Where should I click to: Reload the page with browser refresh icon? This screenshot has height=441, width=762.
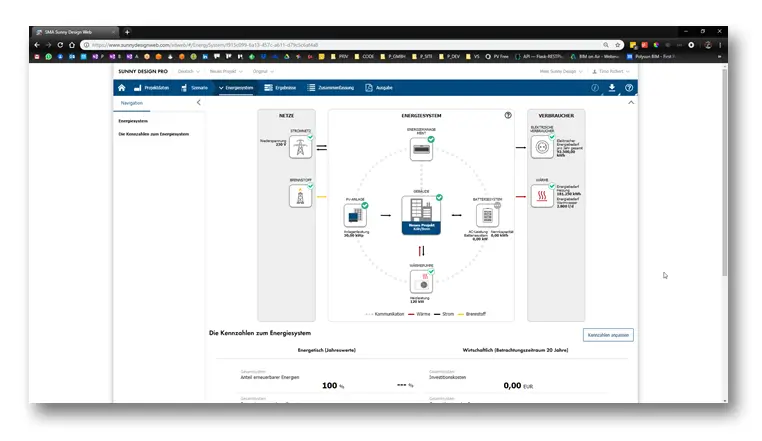pos(60,45)
